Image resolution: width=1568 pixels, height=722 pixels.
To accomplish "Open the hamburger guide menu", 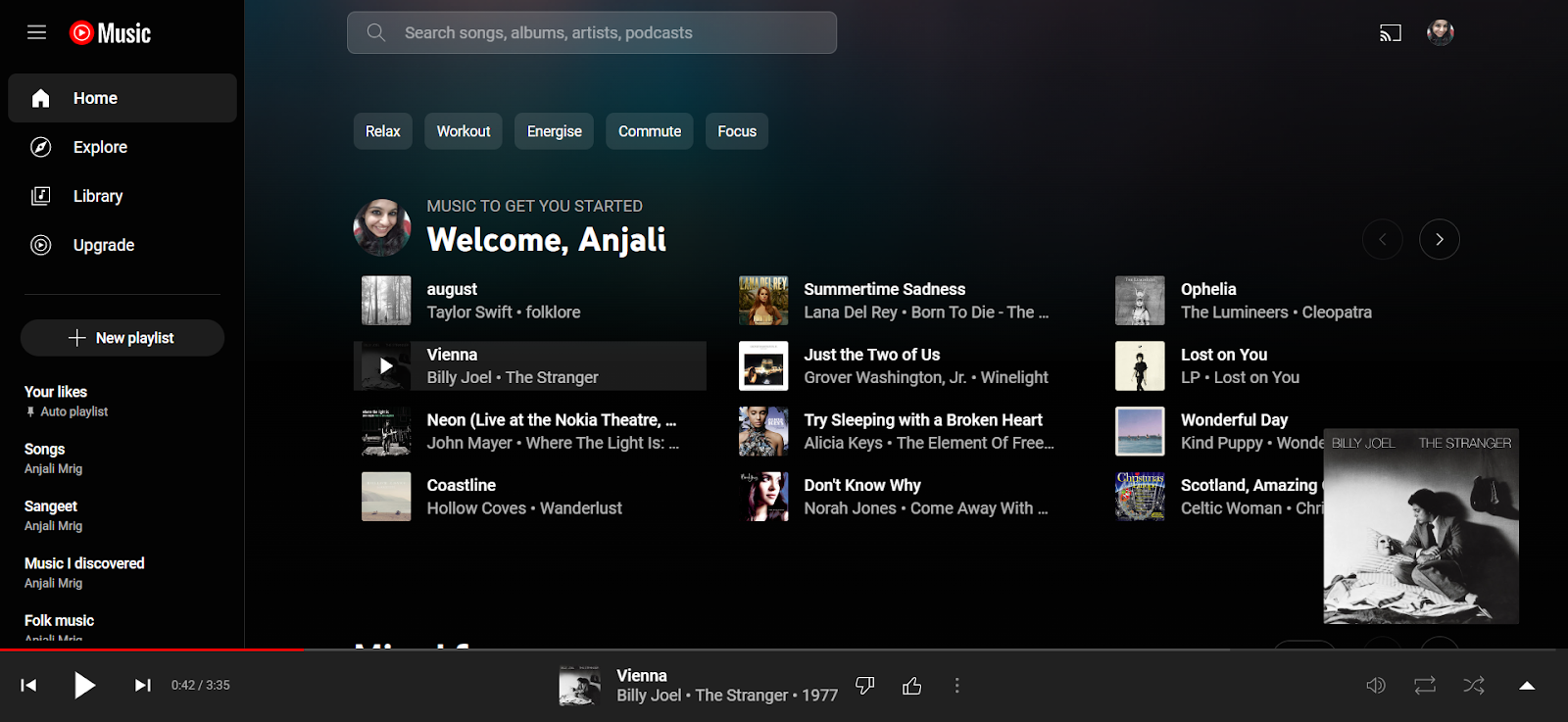I will (36, 32).
